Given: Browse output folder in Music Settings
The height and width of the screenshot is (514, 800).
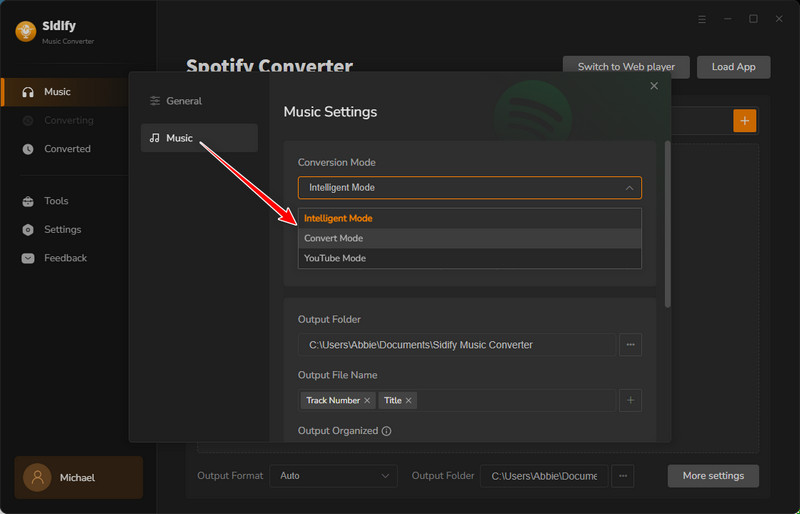Looking at the screenshot, I should coord(631,345).
